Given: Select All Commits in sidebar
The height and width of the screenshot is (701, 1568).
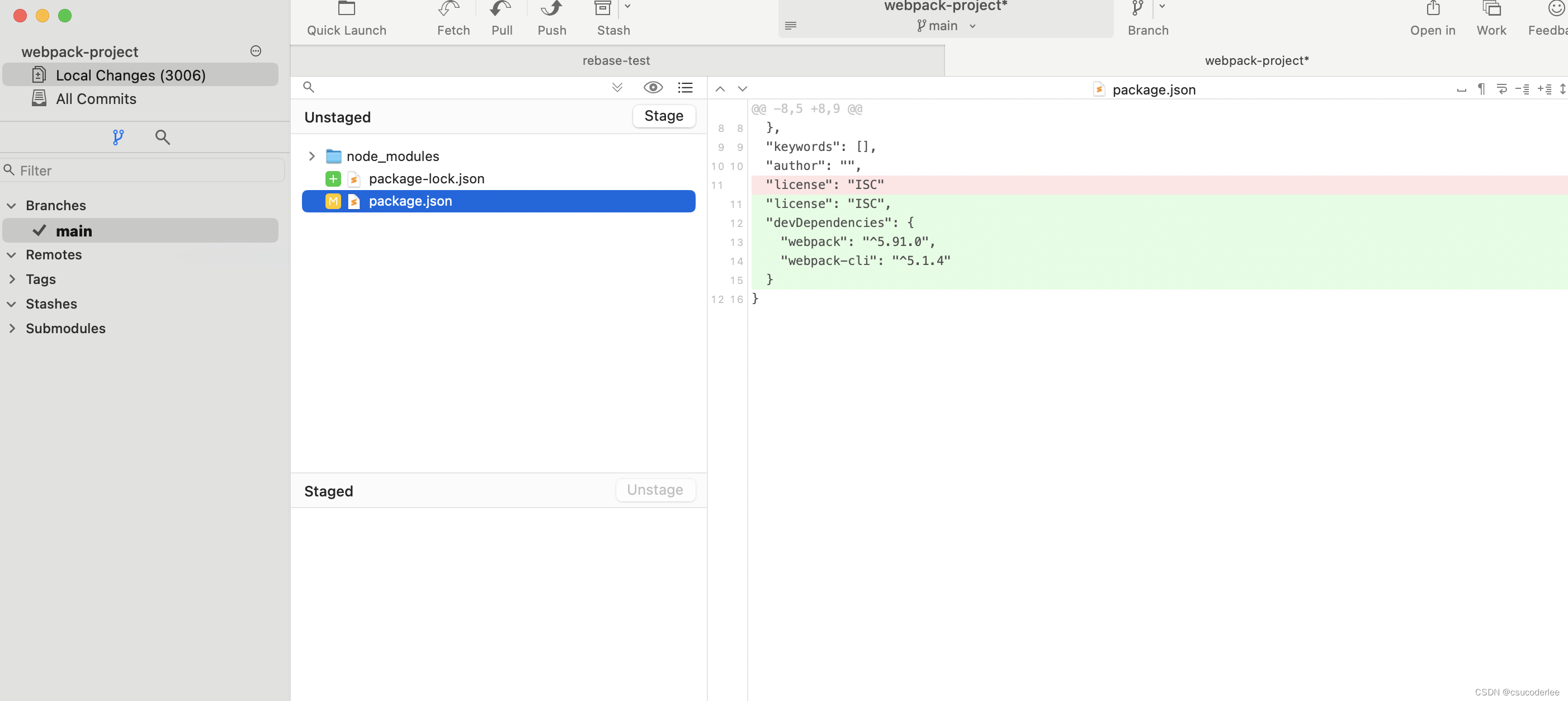Looking at the screenshot, I should pos(96,99).
